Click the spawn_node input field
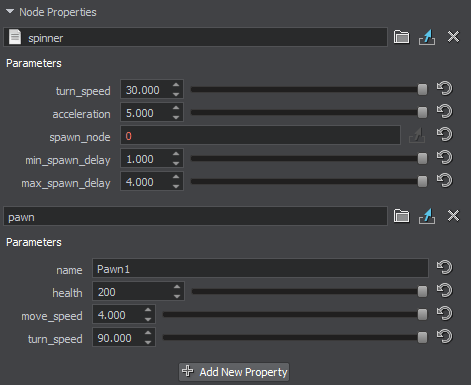The width and height of the screenshot is (471, 385). click(260, 135)
